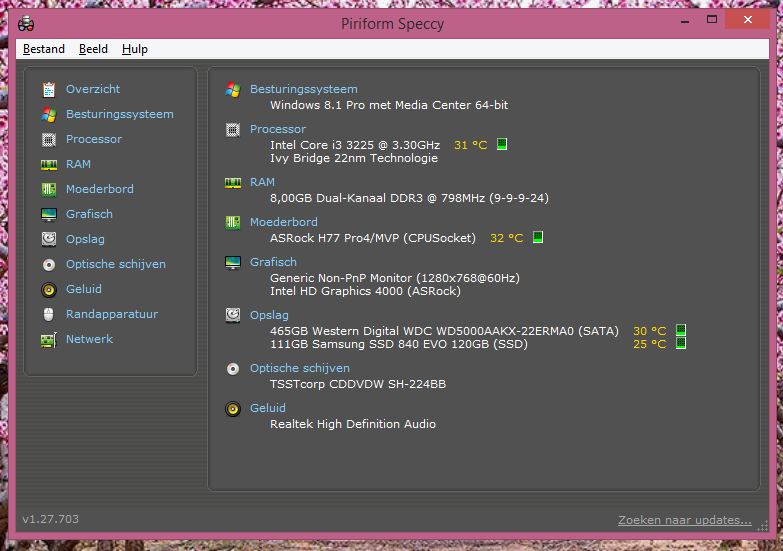Click the Opslag hard disk icon in sidebar
The width and height of the screenshot is (783, 551).
point(48,239)
